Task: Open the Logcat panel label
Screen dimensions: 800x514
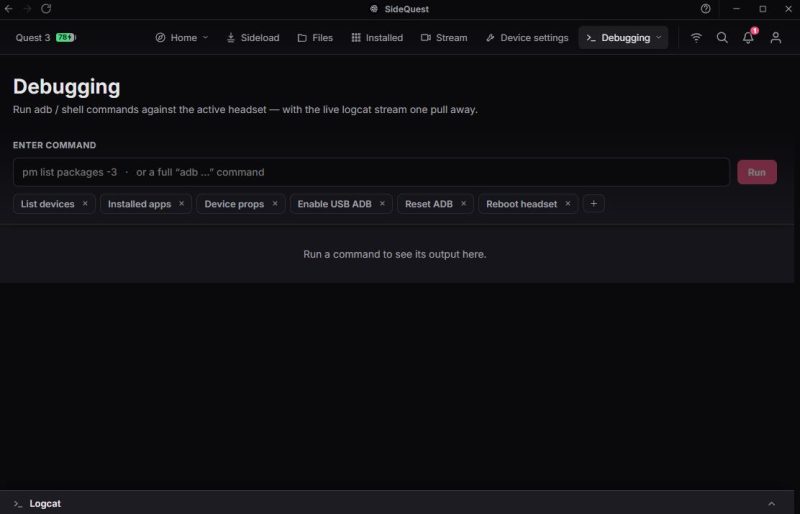Action: coord(45,503)
